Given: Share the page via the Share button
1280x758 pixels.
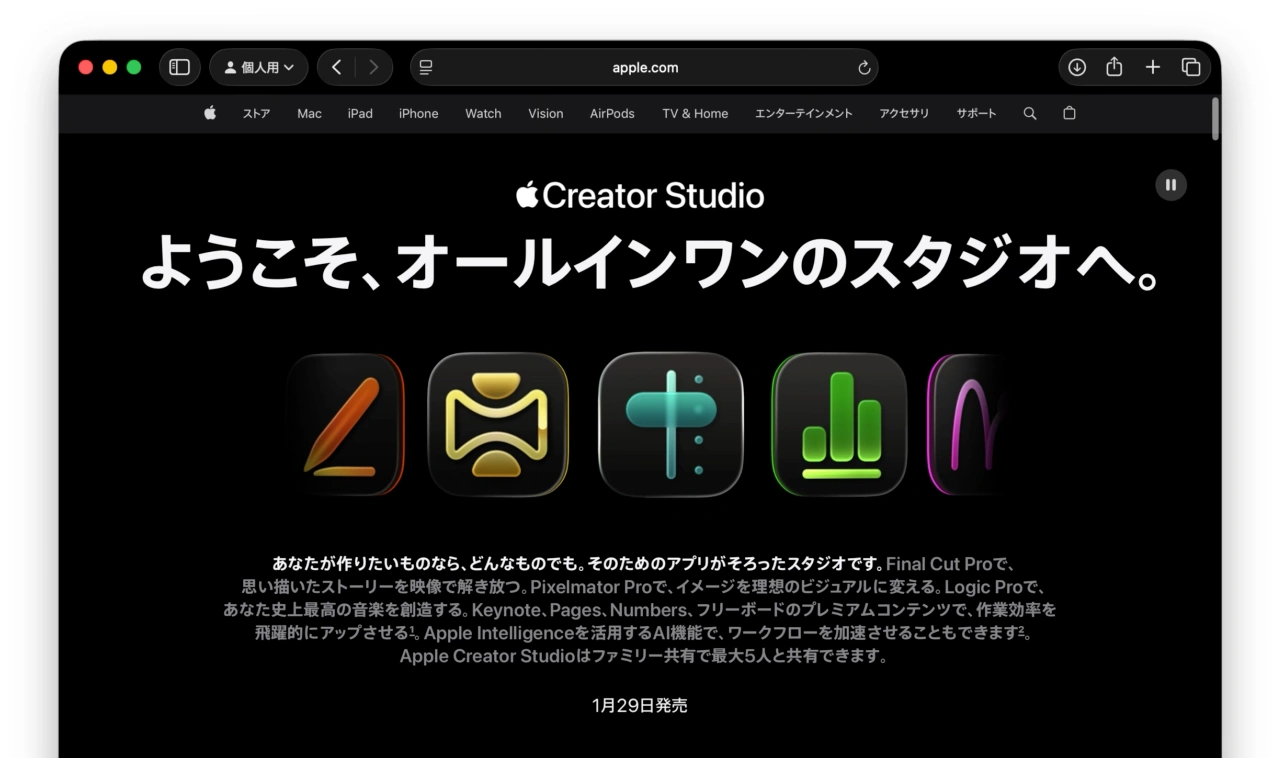Looking at the screenshot, I should 1114,66.
